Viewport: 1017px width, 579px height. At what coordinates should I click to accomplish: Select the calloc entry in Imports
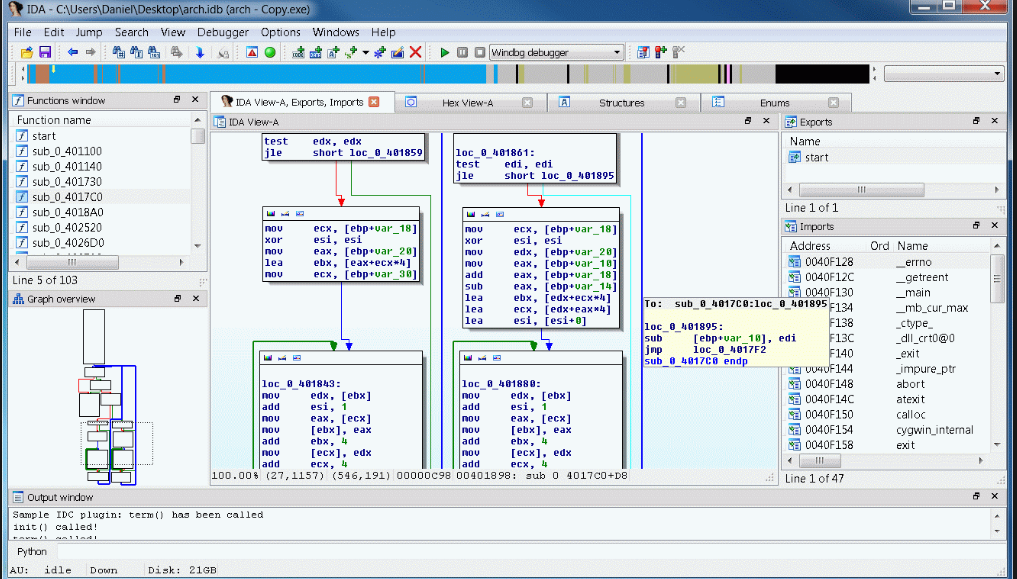[x=911, y=414]
